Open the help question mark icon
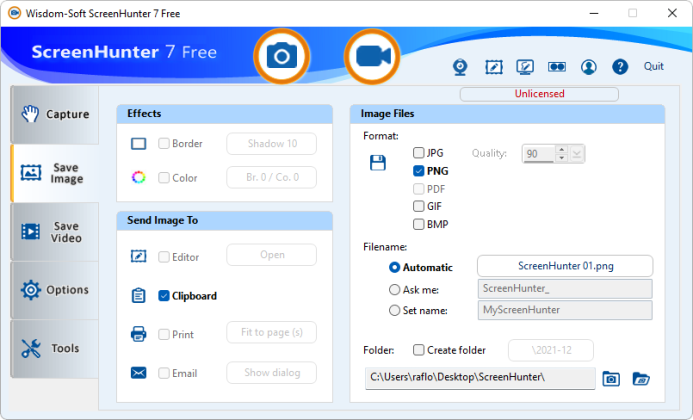This screenshot has width=693, height=420. tap(620, 67)
